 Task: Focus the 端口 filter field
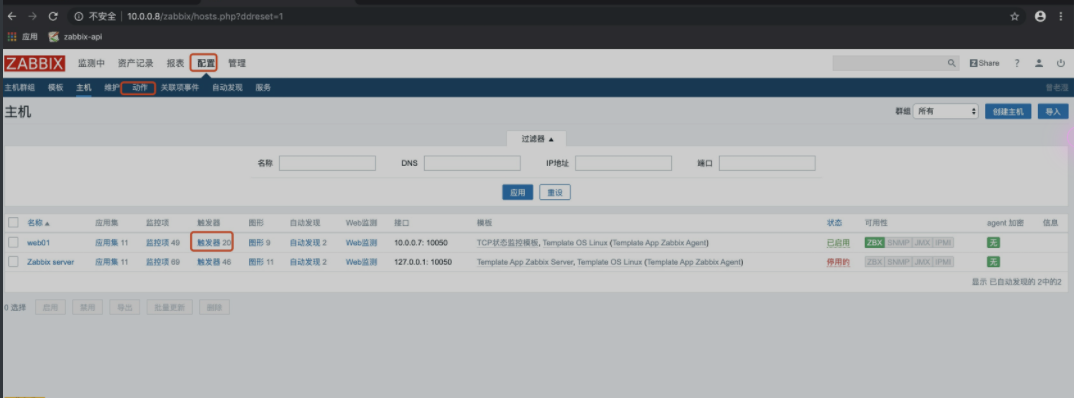point(767,163)
